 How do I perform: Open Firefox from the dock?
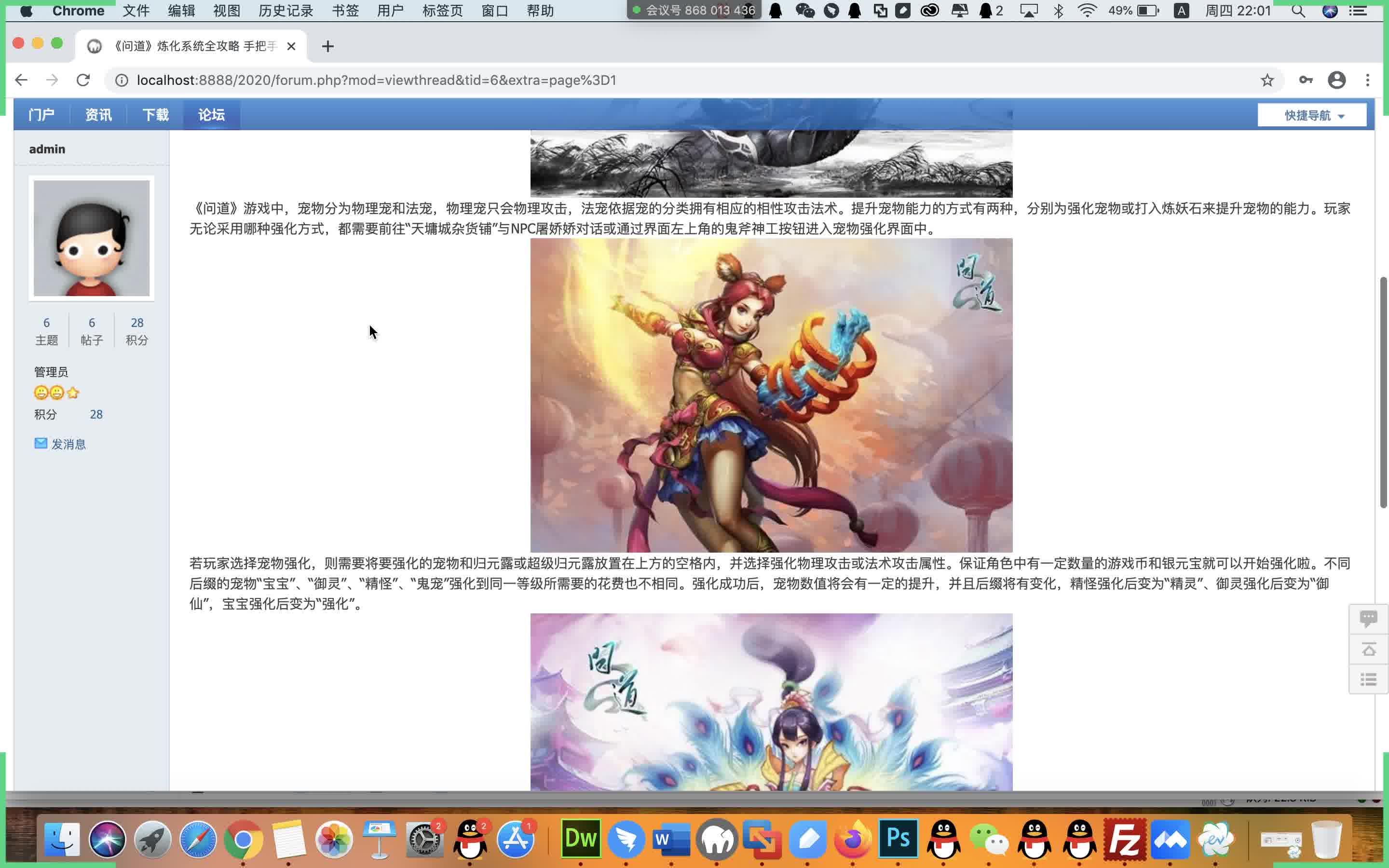coord(852,839)
